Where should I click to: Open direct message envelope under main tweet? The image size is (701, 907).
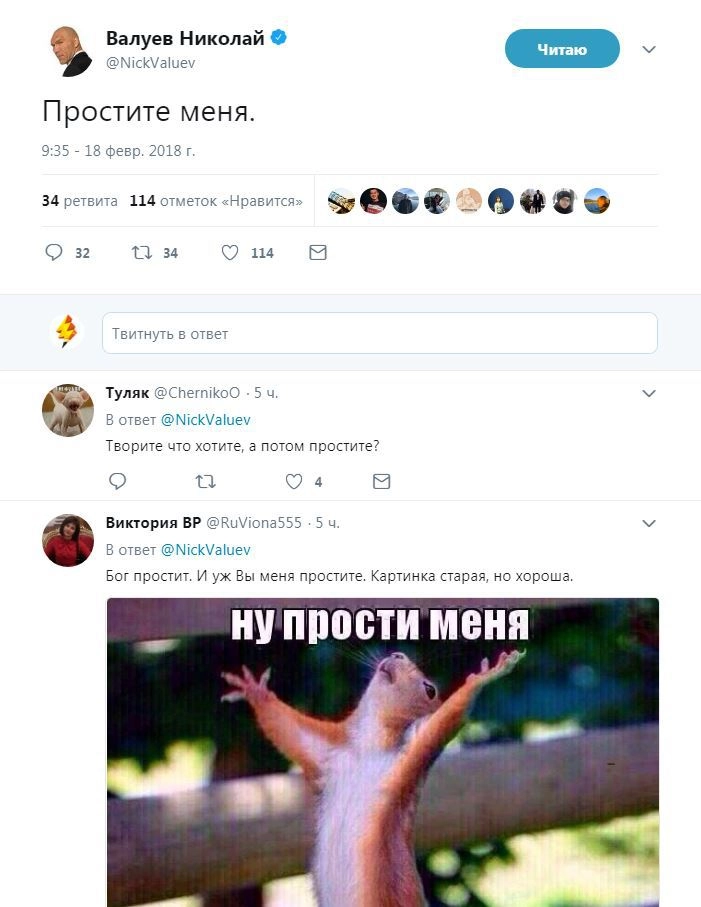[318, 252]
